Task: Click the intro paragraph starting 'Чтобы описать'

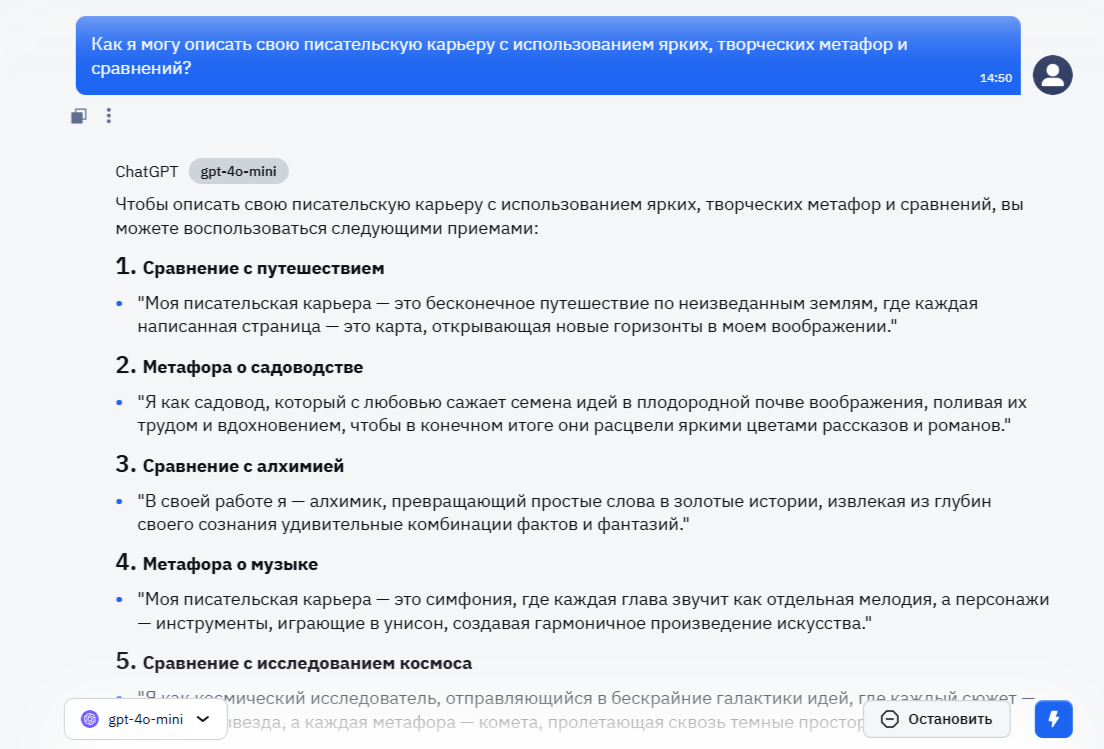Action: point(569,216)
